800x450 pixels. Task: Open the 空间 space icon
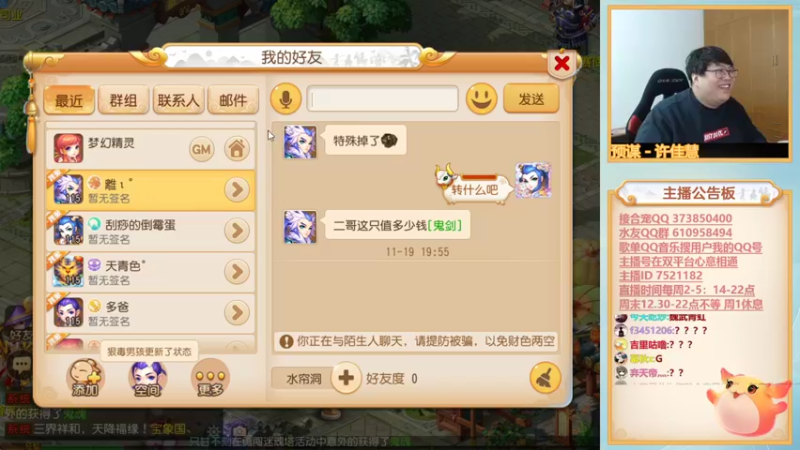click(x=147, y=378)
